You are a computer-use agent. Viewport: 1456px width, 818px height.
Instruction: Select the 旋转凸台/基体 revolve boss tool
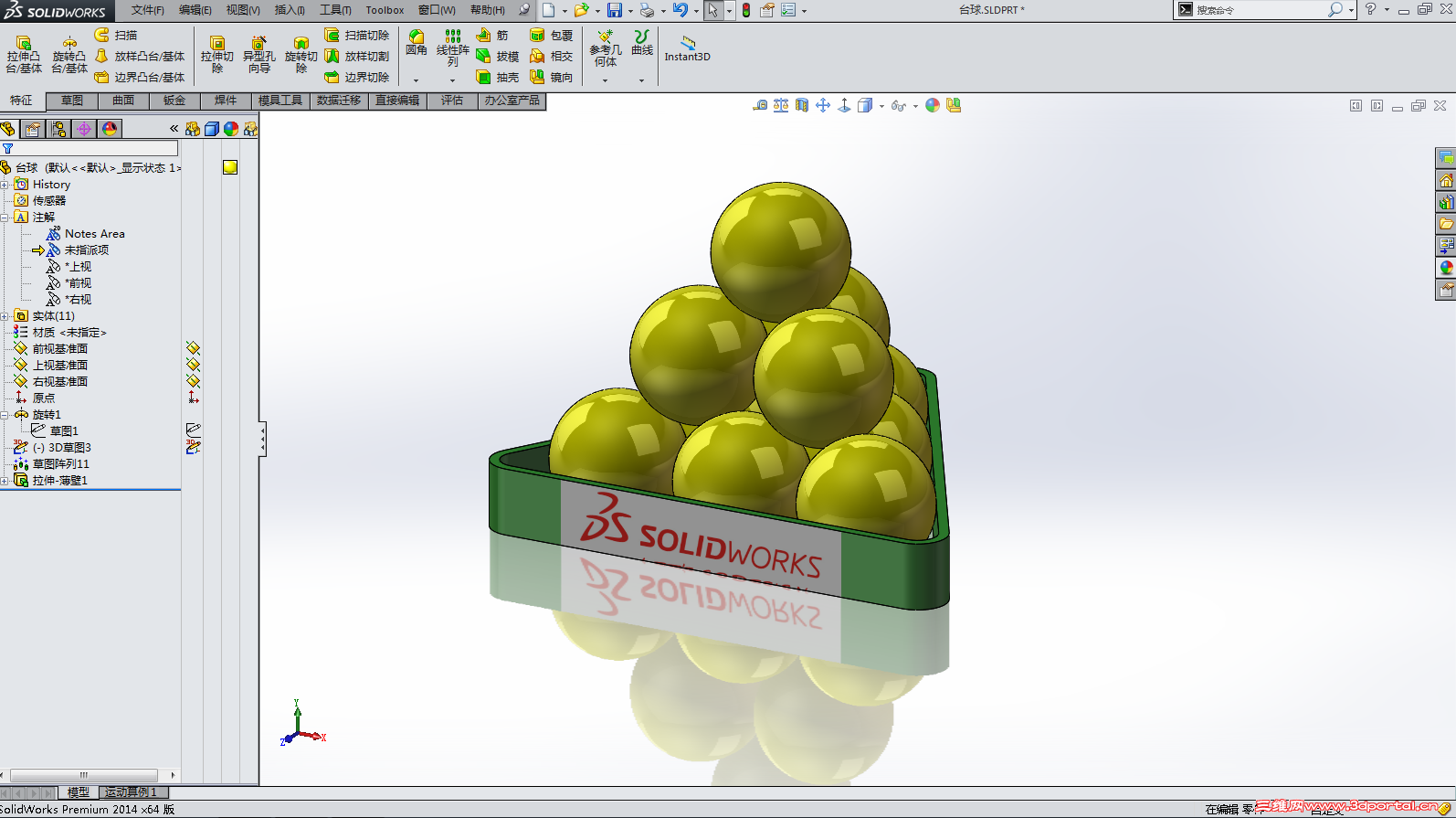pos(69,55)
